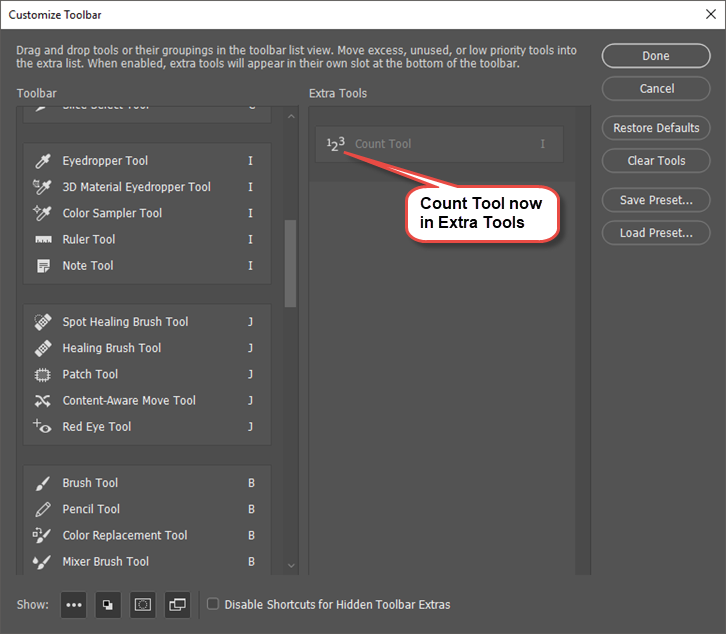726x634 pixels.
Task: Toggle the three-dots Show button
Action: (x=74, y=605)
